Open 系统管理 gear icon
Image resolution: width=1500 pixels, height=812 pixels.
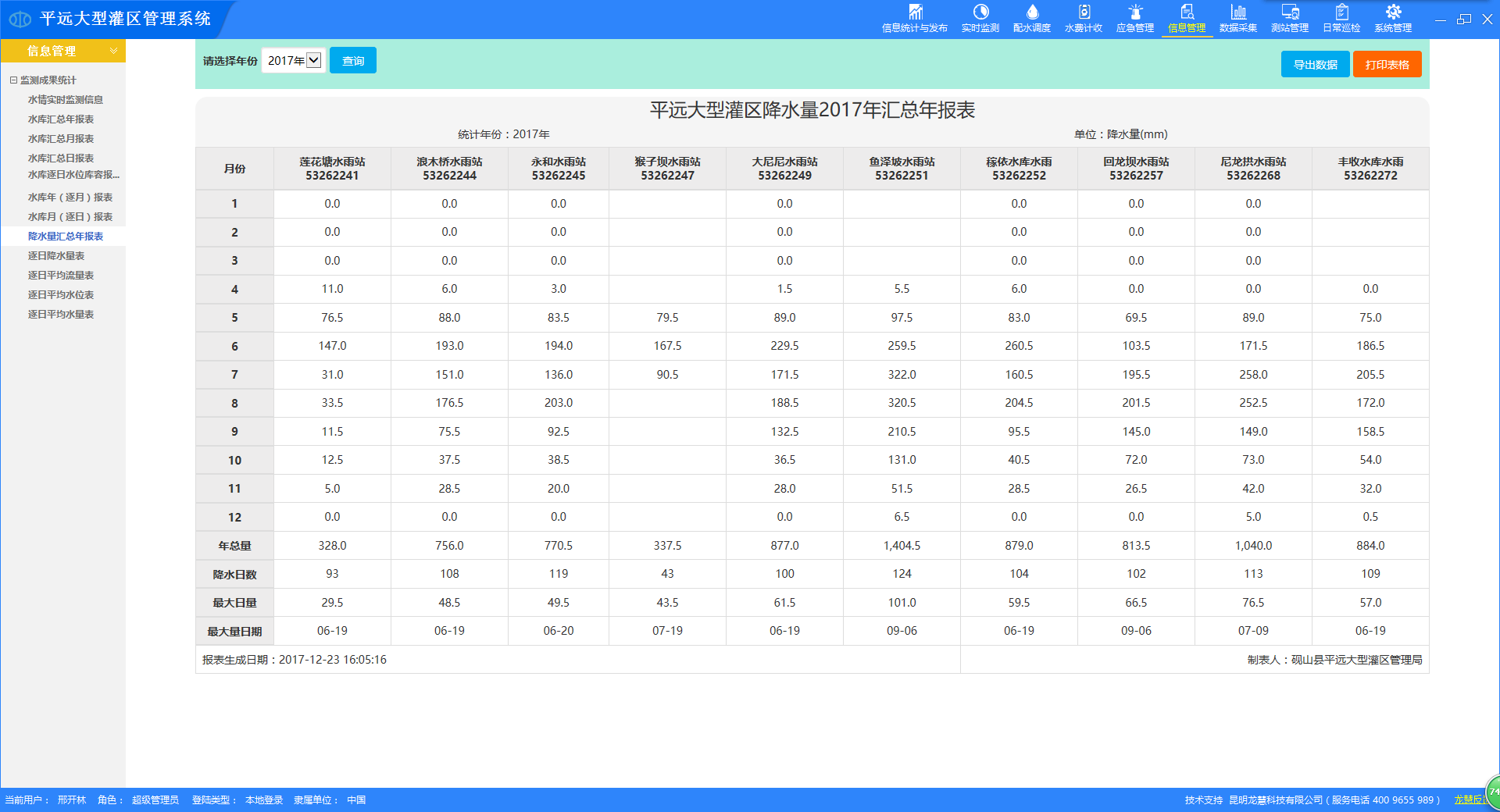click(x=1393, y=12)
